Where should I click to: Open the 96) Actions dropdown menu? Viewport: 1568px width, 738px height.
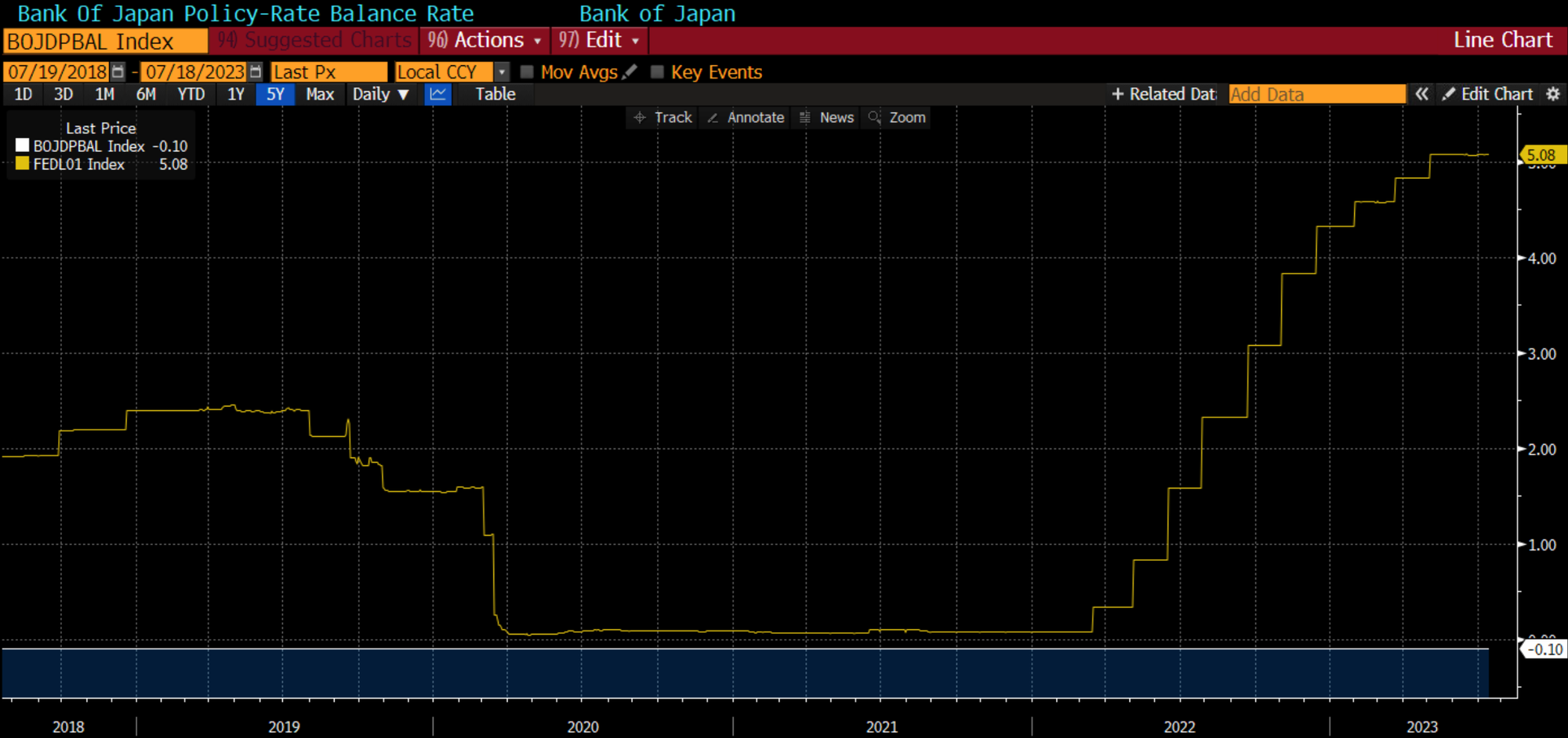[x=485, y=40]
